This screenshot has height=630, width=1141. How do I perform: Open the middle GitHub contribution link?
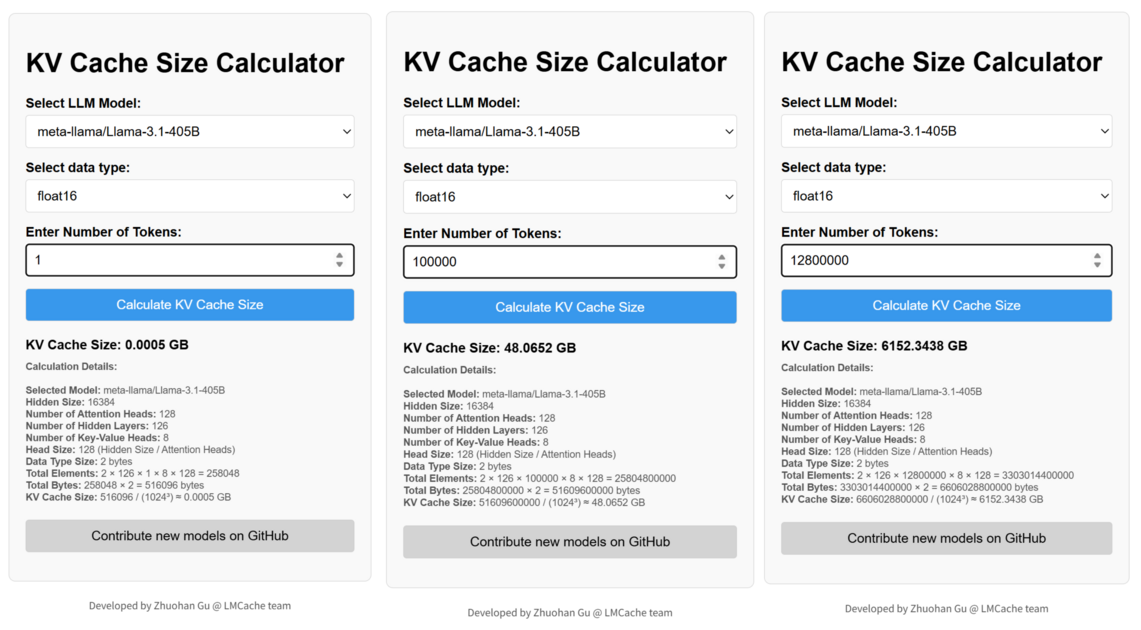[x=569, y=542]
